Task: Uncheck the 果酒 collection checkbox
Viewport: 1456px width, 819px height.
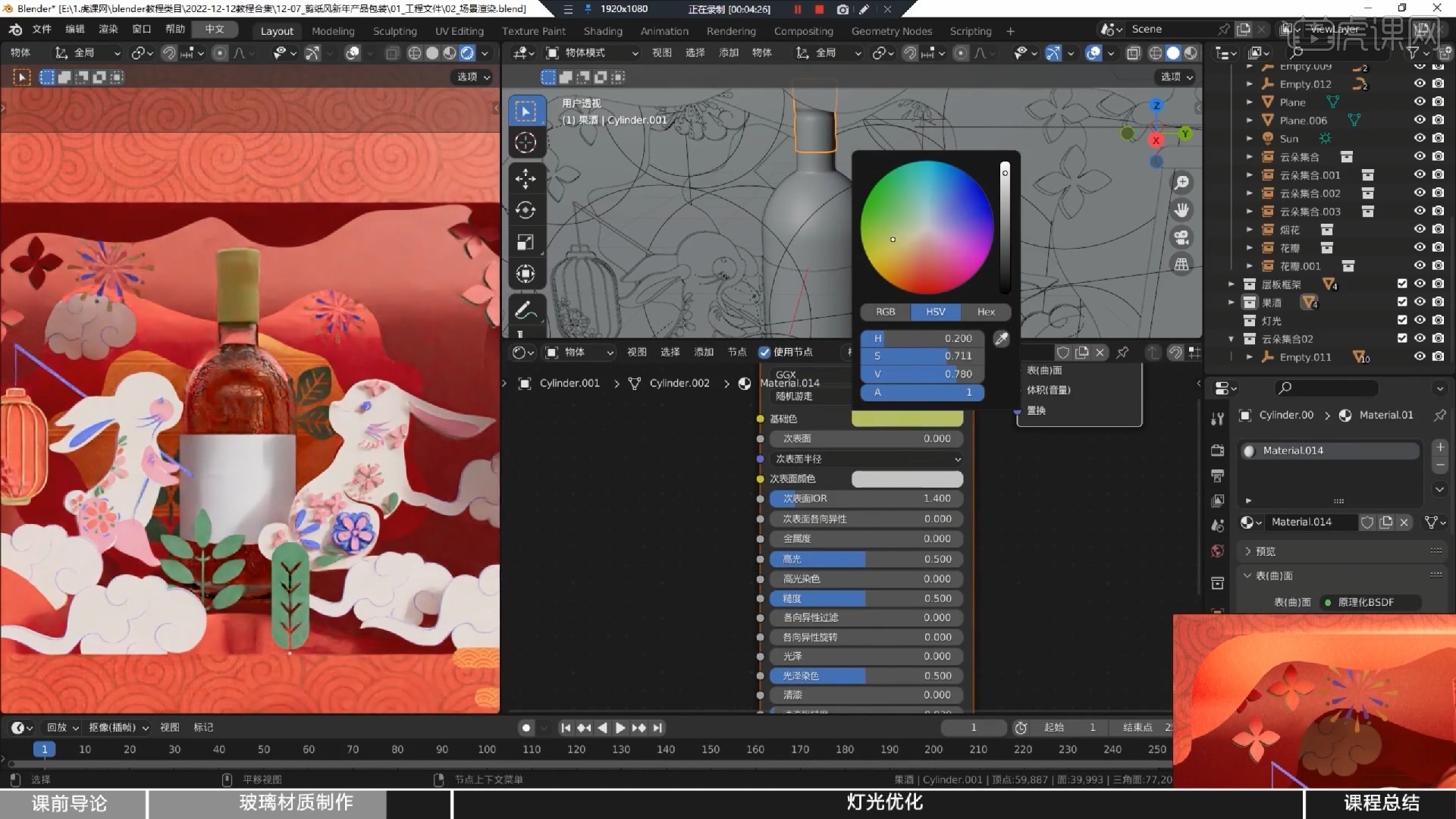Action: (1401, 302)
